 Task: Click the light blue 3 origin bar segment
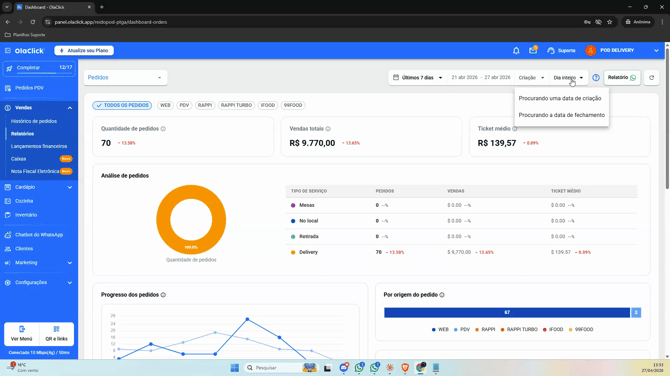coord(636,313)
